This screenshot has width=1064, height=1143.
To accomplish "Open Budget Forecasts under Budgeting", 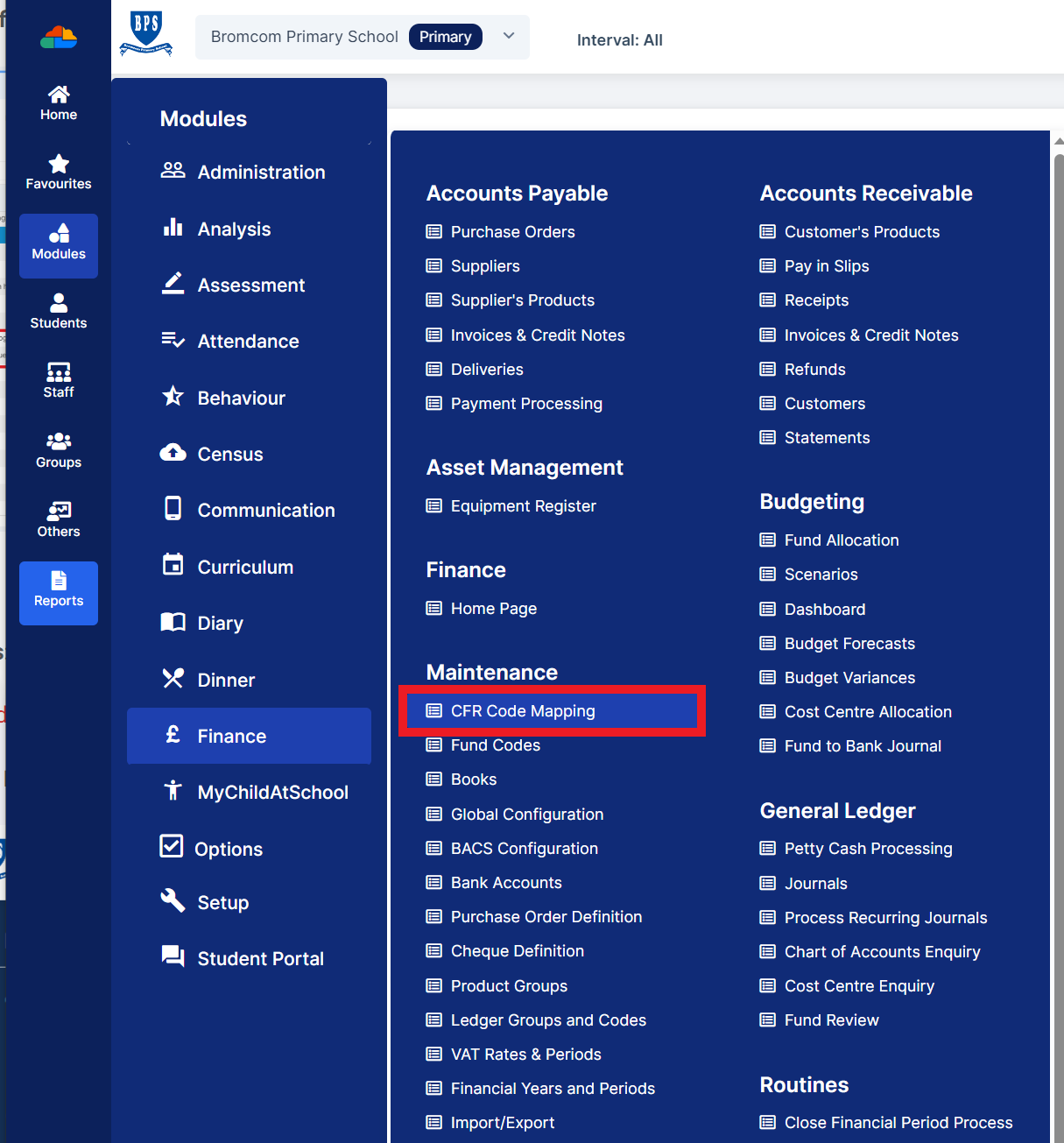I will point(849,643).
